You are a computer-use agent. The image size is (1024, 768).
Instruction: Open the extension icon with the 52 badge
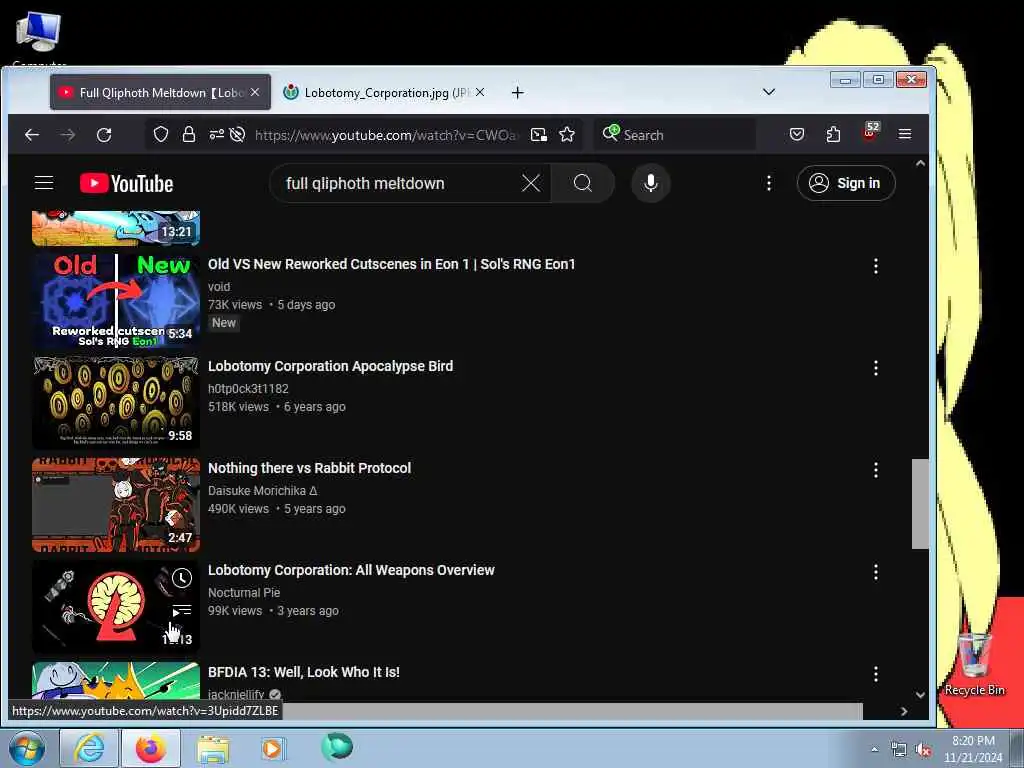point(871,131)
